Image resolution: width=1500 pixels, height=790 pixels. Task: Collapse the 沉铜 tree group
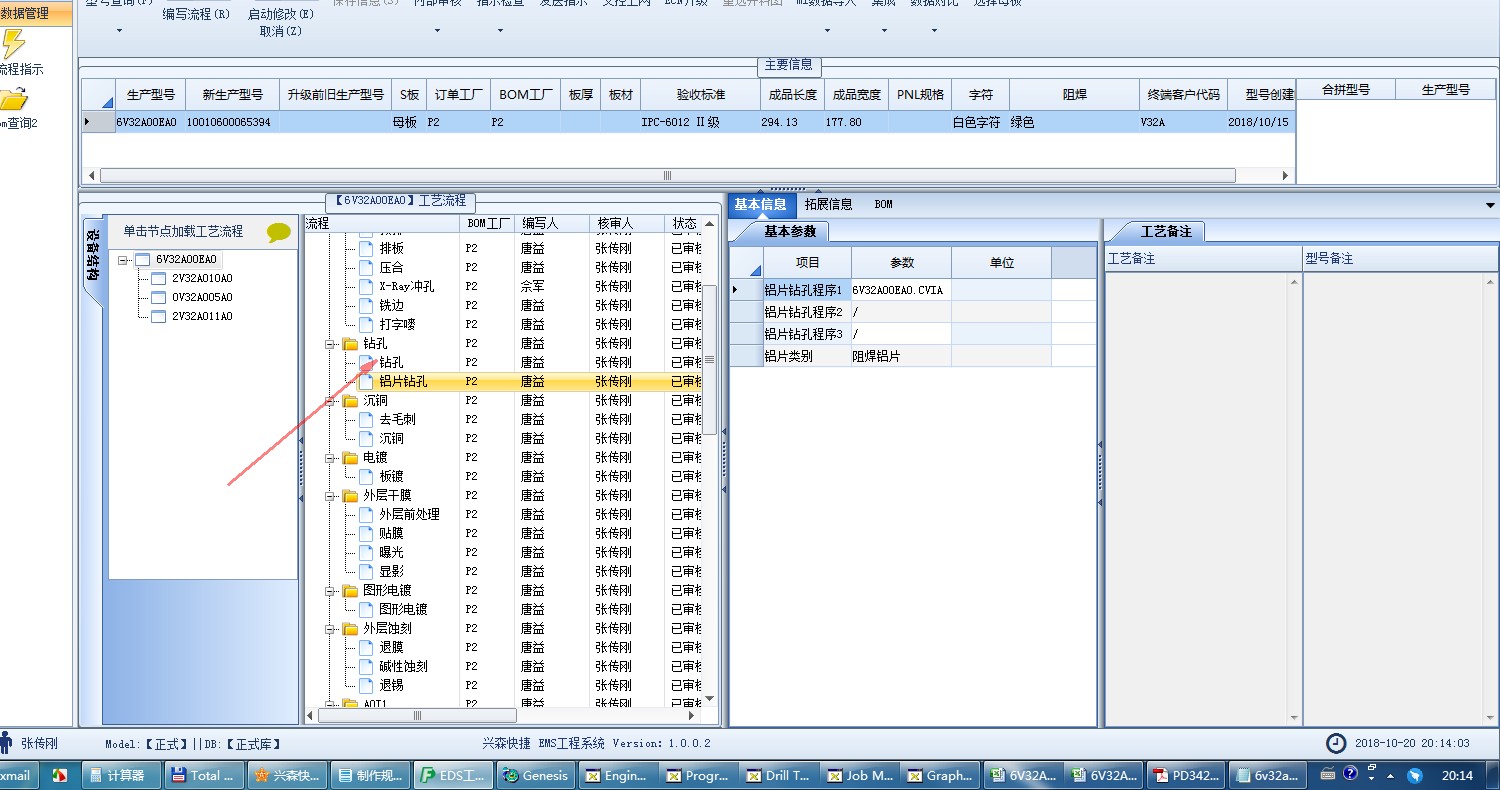click(x=329, y=400)
